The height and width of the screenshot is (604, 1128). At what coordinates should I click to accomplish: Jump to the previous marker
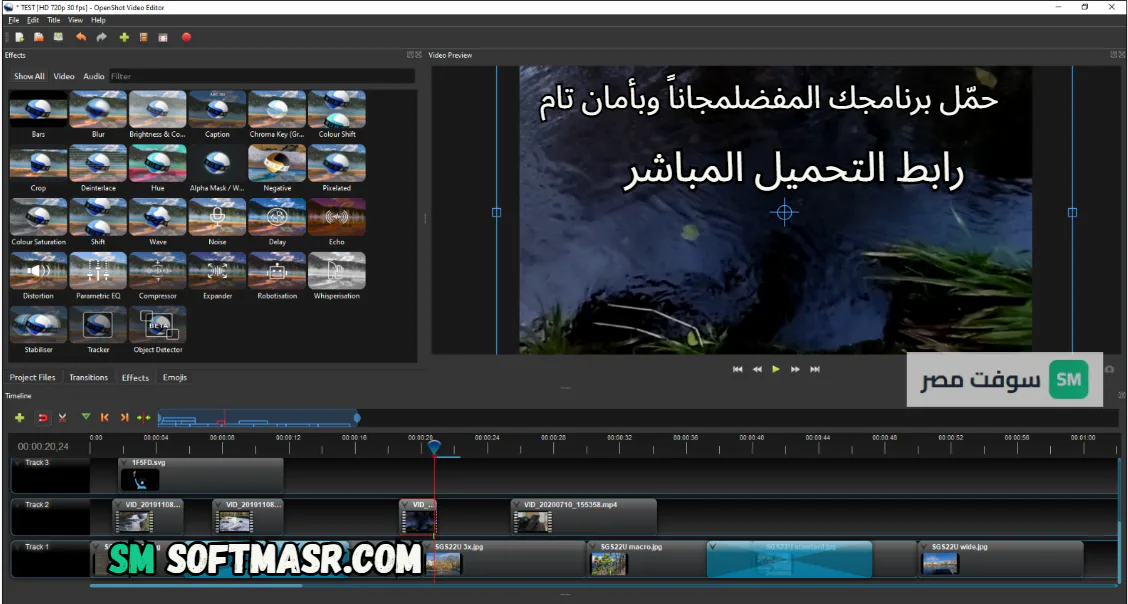pyautogui.click(x=105, y=417)
